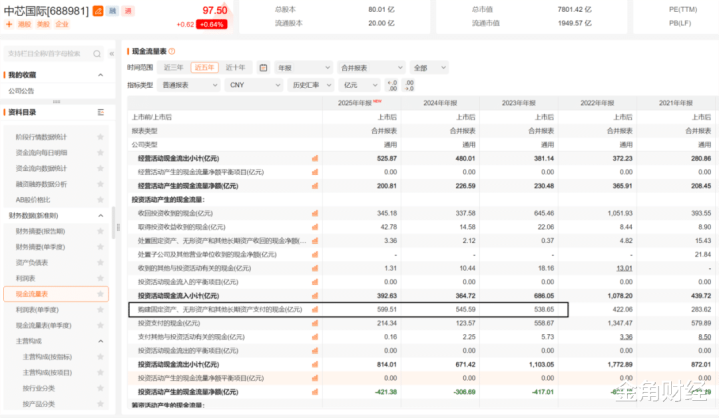Click the calendar date picker icon
Image resolution: width=719 pixels, height=418 pixels.
click(264, 68)
